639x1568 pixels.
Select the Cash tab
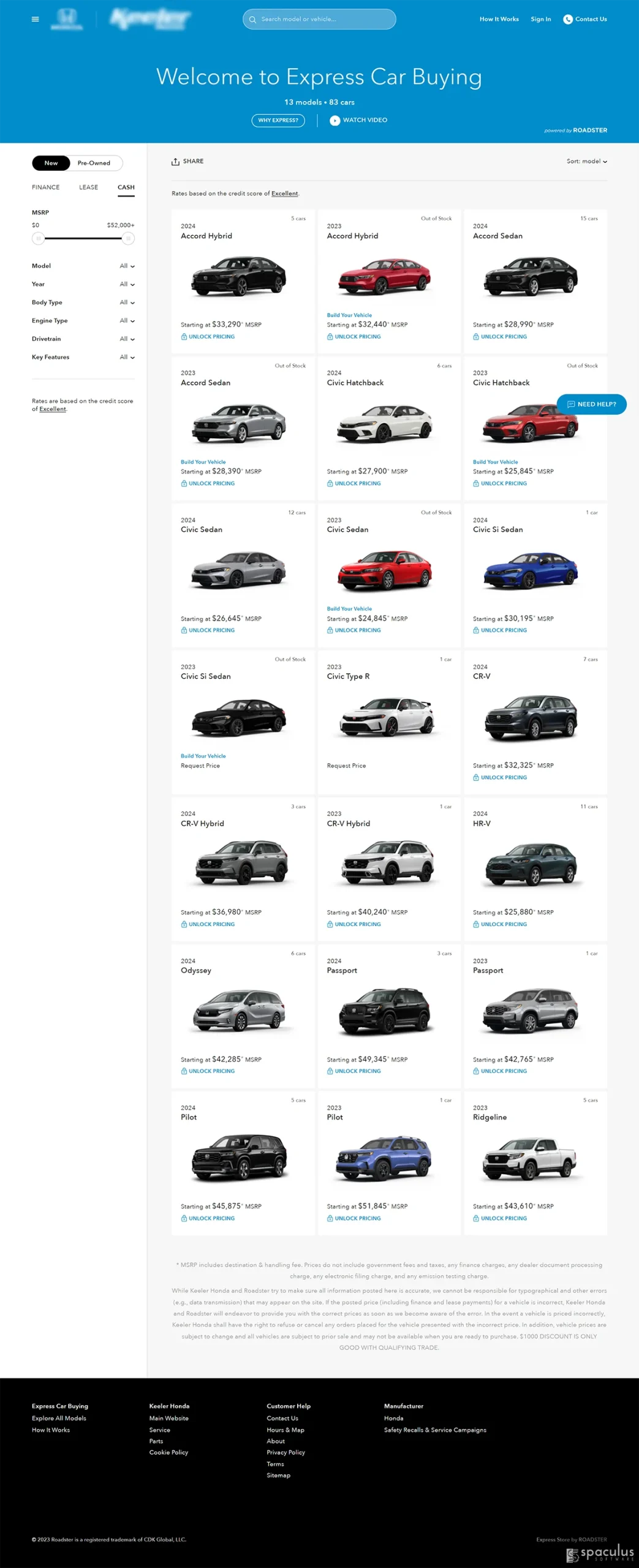(126, 187)
